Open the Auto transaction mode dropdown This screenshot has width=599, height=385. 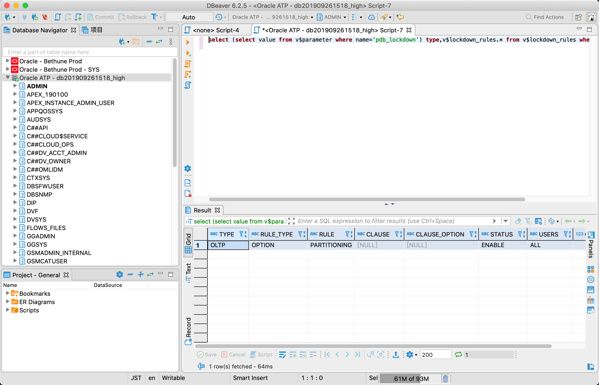(x=189, y=17)
